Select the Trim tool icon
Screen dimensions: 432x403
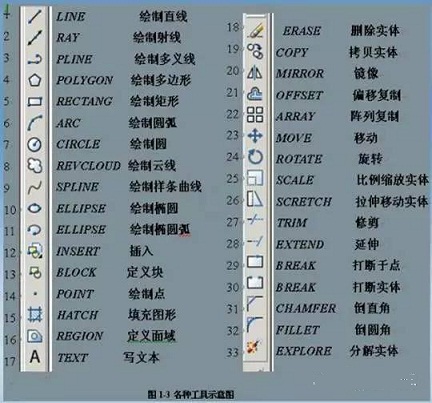(255, 220)
